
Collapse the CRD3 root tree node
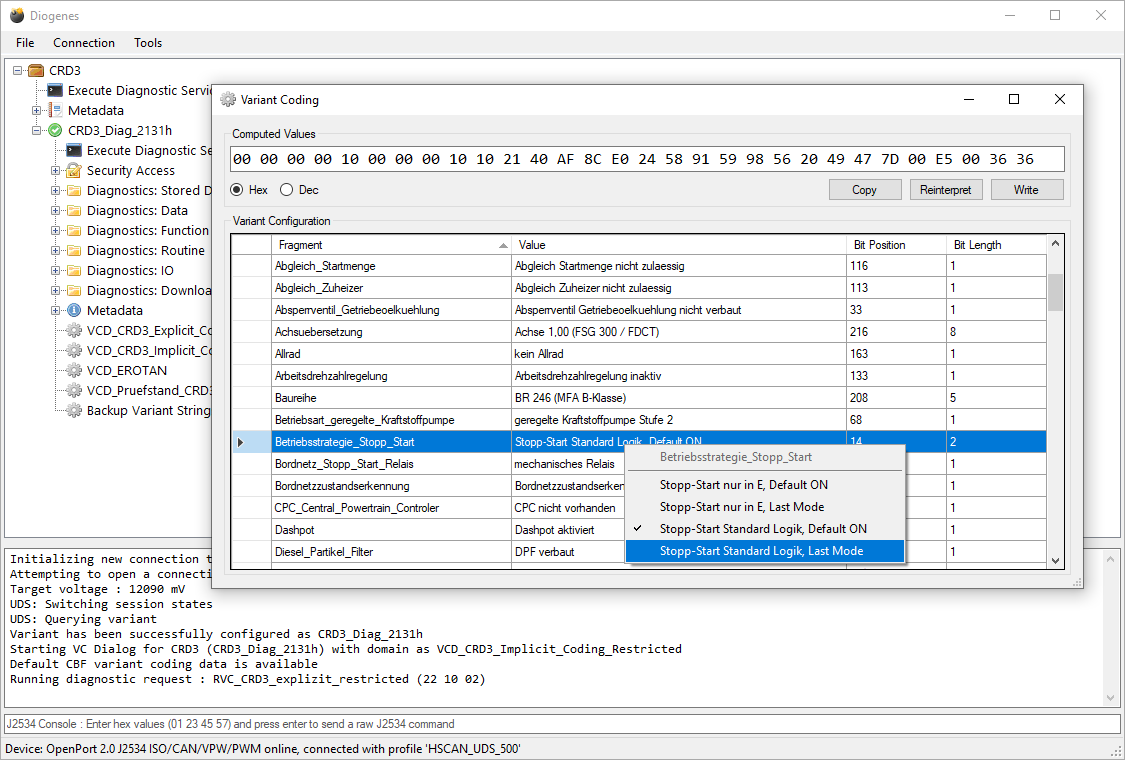(18, 70)
